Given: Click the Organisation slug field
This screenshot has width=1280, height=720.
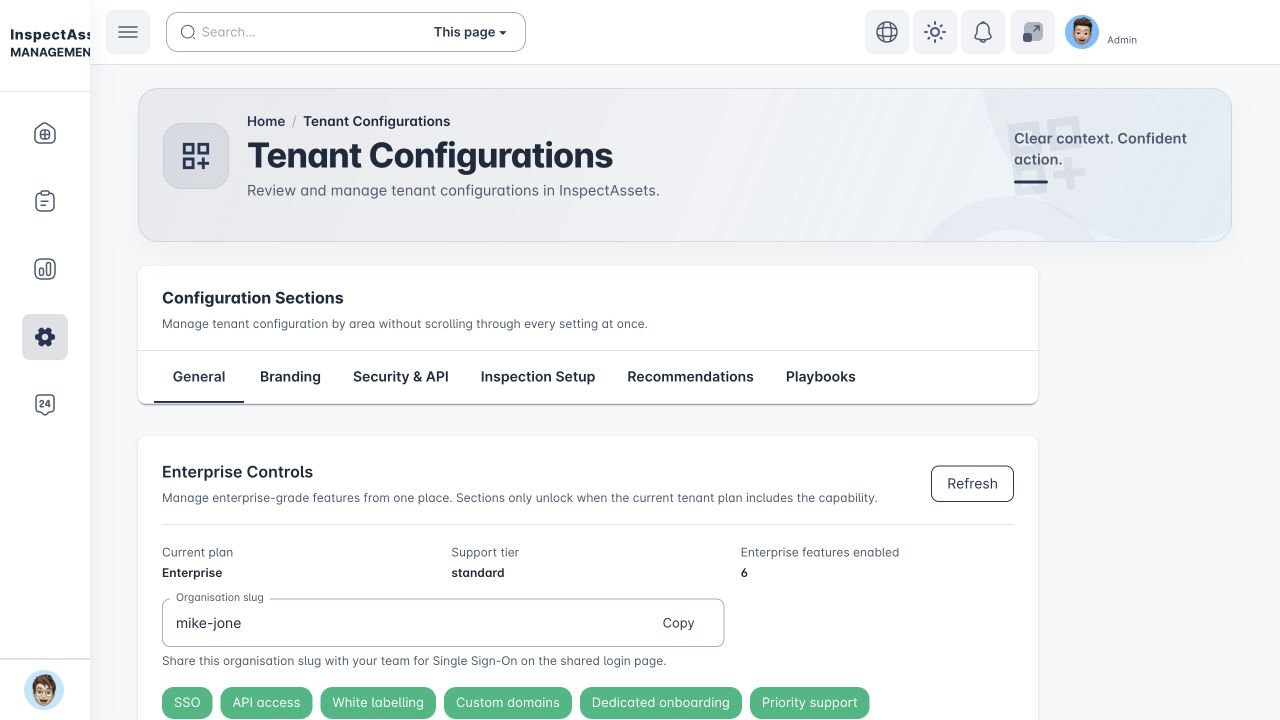Looking at the screenshot, I should (x=443, y=623).
